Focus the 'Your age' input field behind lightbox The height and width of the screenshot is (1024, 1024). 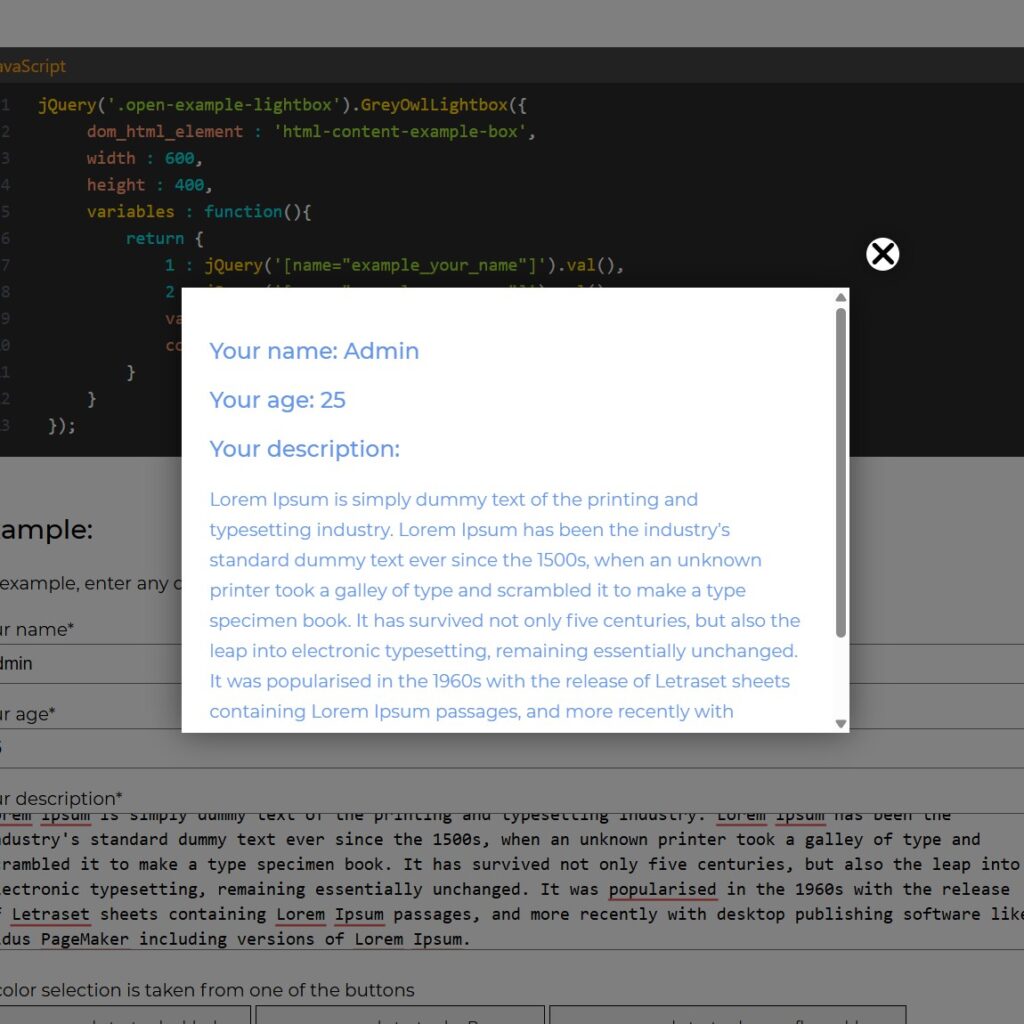[512, 748]
